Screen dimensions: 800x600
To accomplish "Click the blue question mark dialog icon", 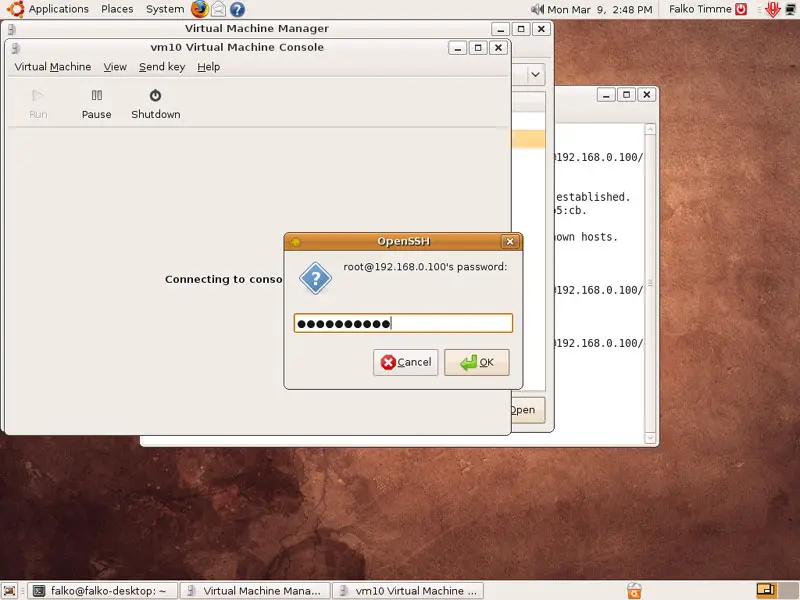I will pos(315,278).
